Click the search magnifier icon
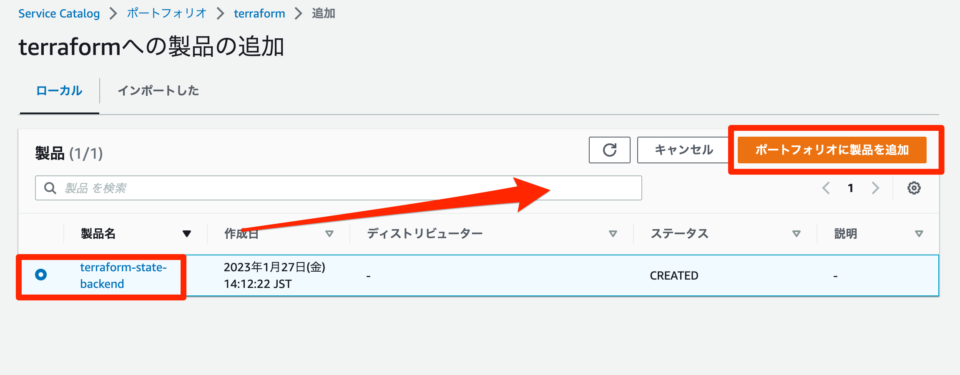960x375 pixels. click(50, 188)
